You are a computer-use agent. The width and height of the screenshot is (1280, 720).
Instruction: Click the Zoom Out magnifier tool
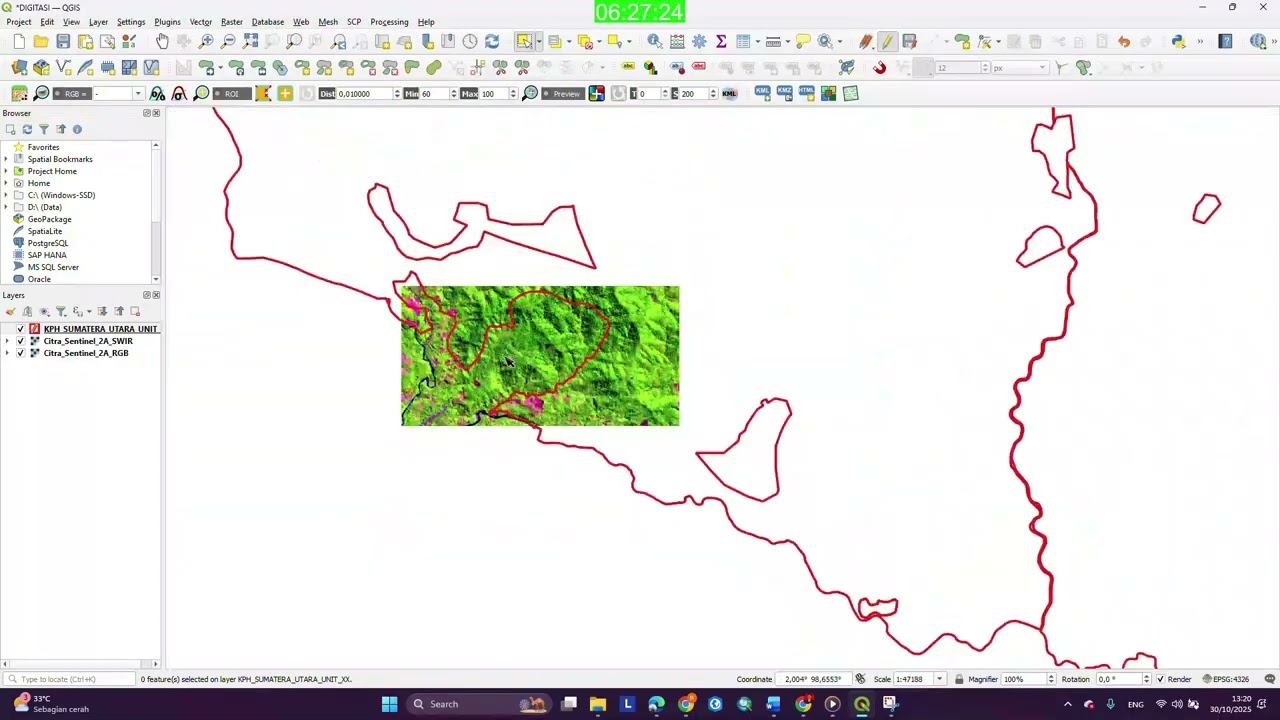228,41
